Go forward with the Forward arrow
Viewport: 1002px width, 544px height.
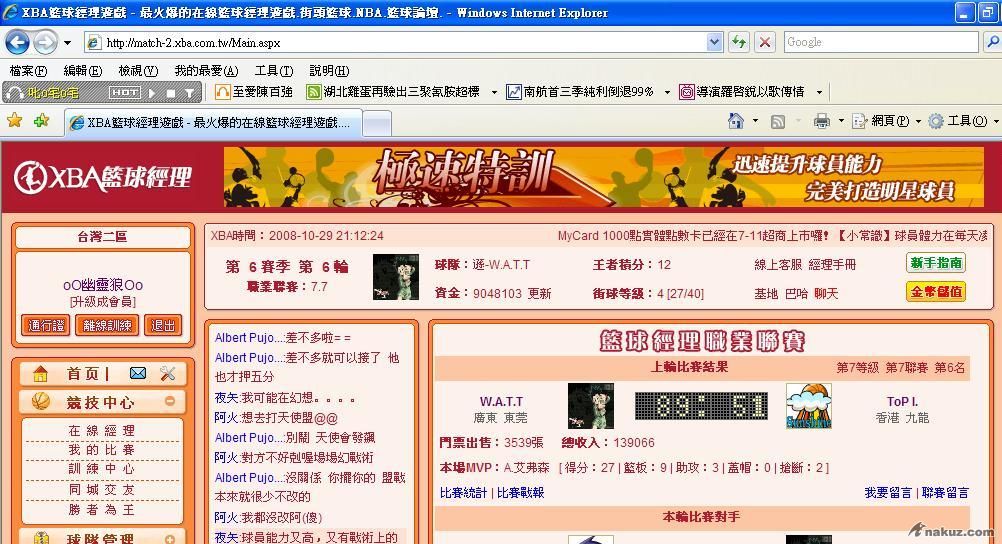coord(45,43)
